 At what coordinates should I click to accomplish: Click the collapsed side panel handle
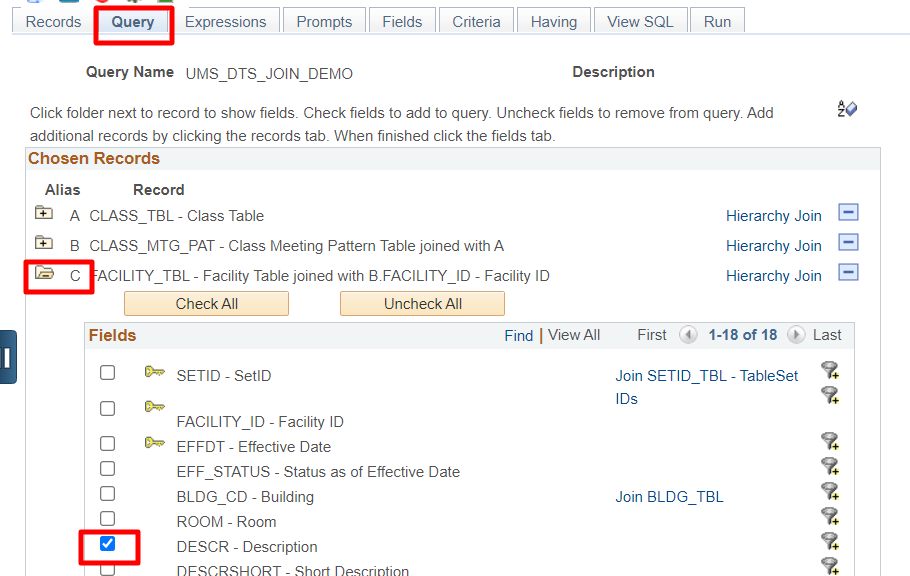click(x=8, y=357)
